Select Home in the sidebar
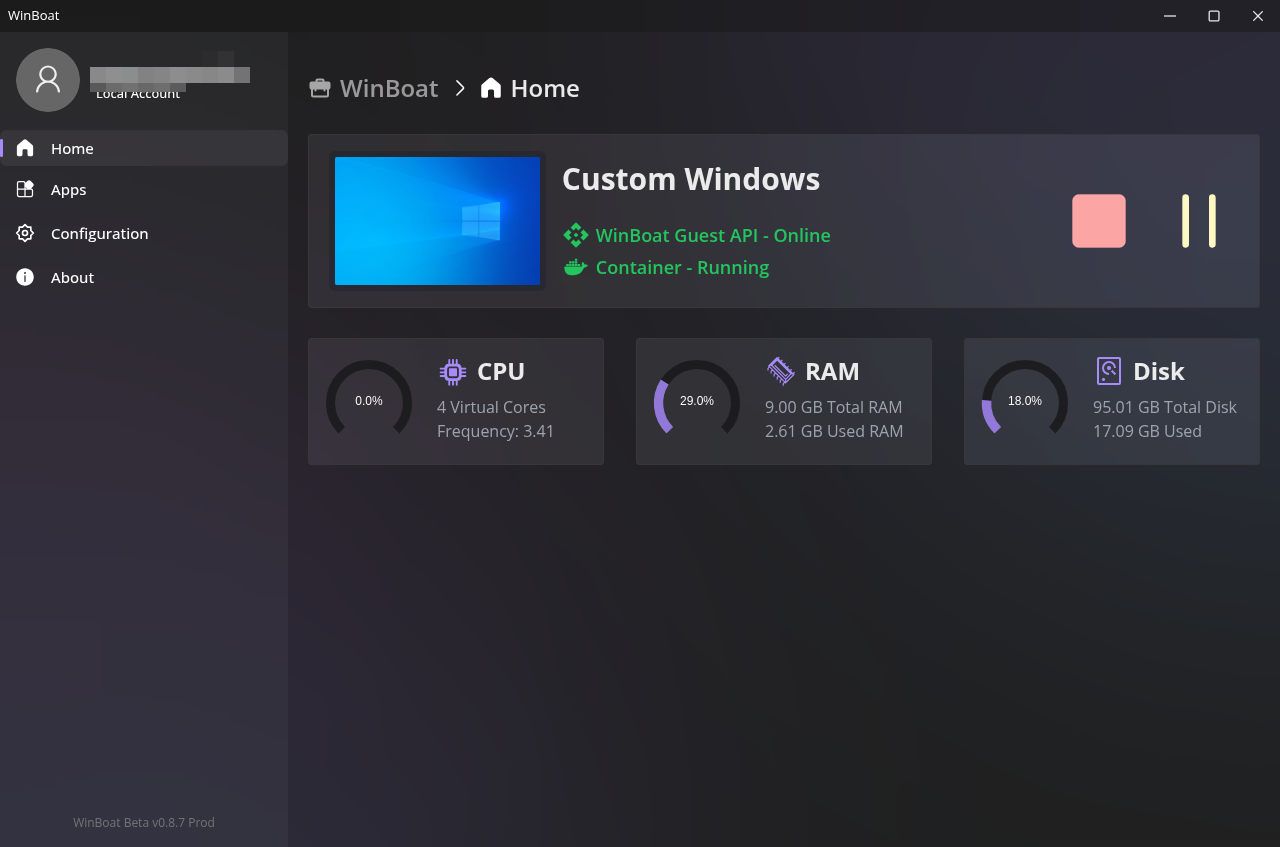 pyautogui.click(x=72, y=149)
